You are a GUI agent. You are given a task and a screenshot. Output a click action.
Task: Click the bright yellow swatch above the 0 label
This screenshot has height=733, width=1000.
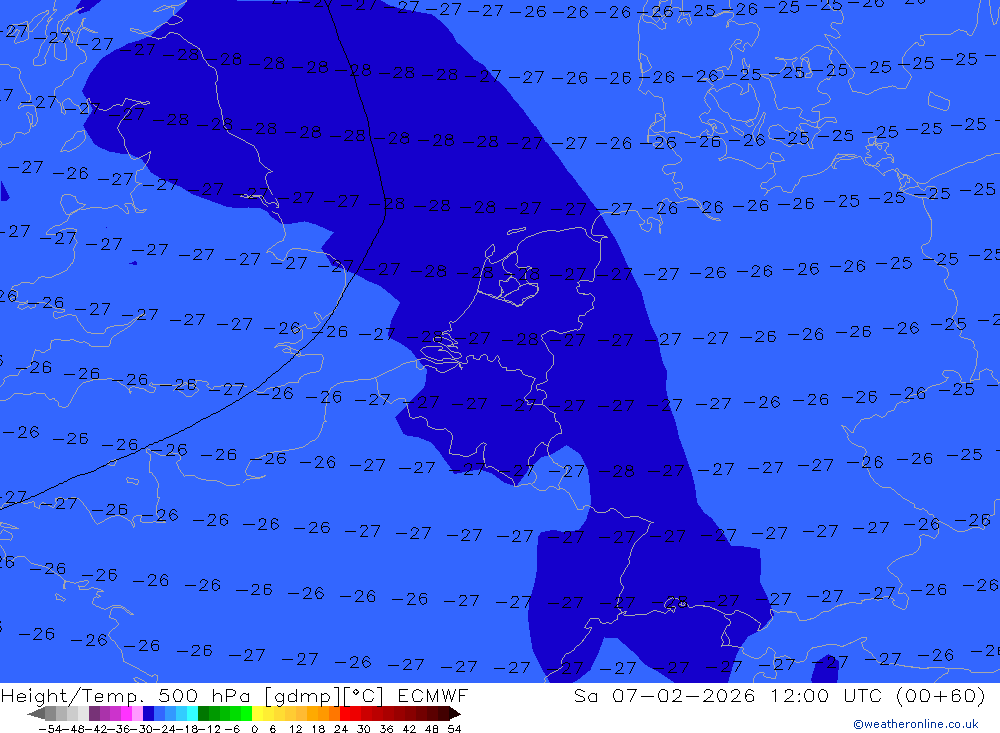click(257, 713)
